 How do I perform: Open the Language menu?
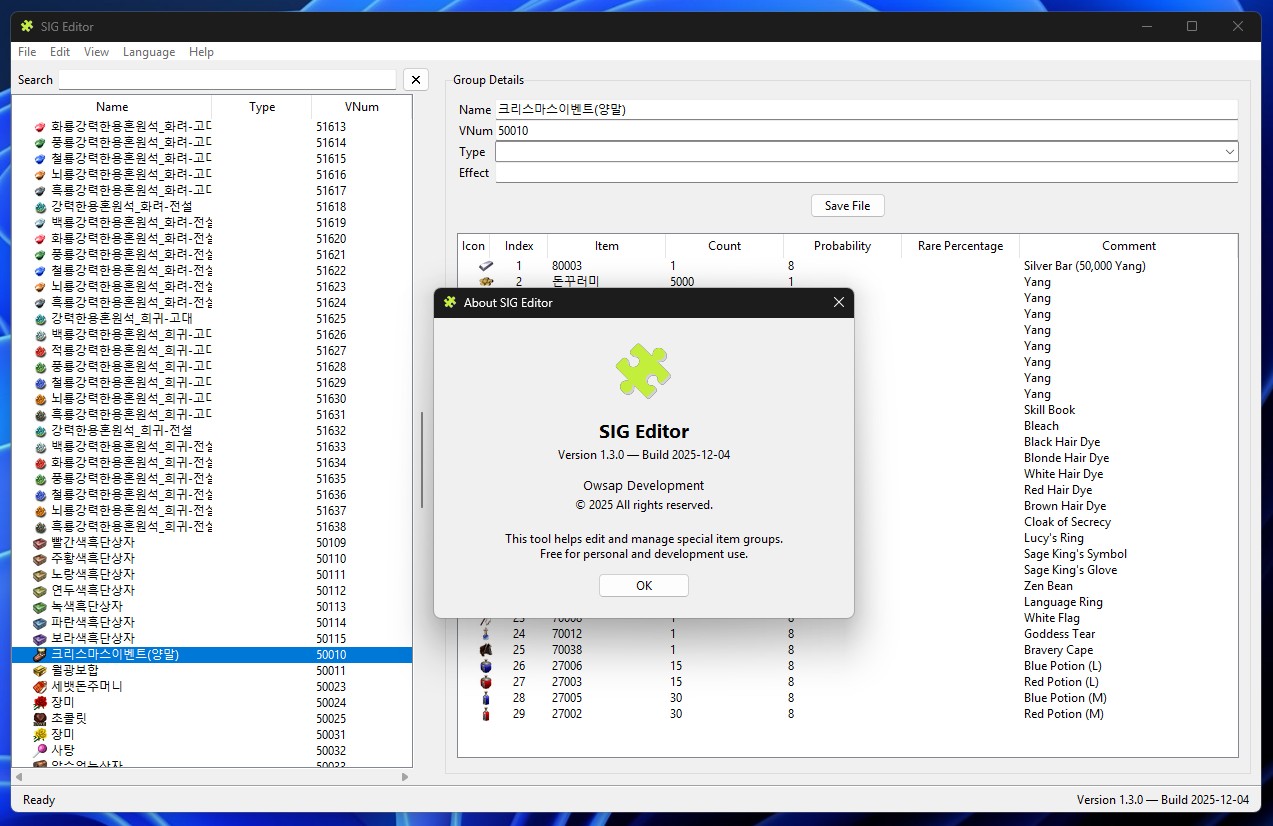[149, 52]
